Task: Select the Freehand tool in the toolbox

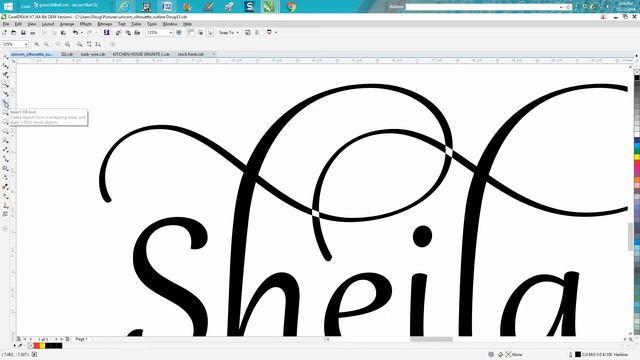Action: (x=5, y=94)
